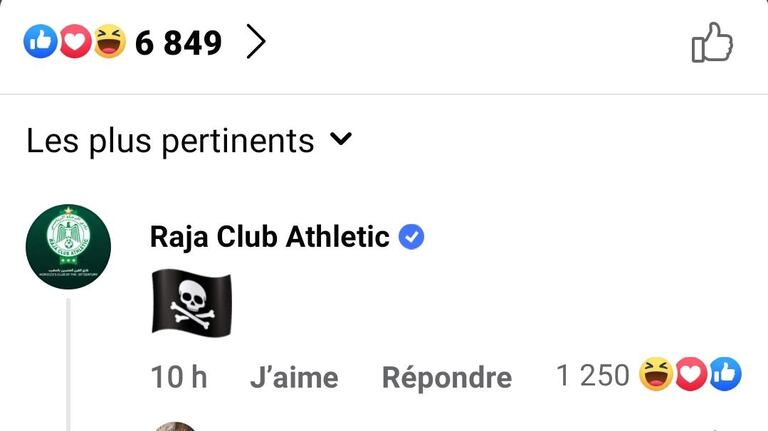
Task: Click the partially visible reply avatar
Action: [175, 427]
